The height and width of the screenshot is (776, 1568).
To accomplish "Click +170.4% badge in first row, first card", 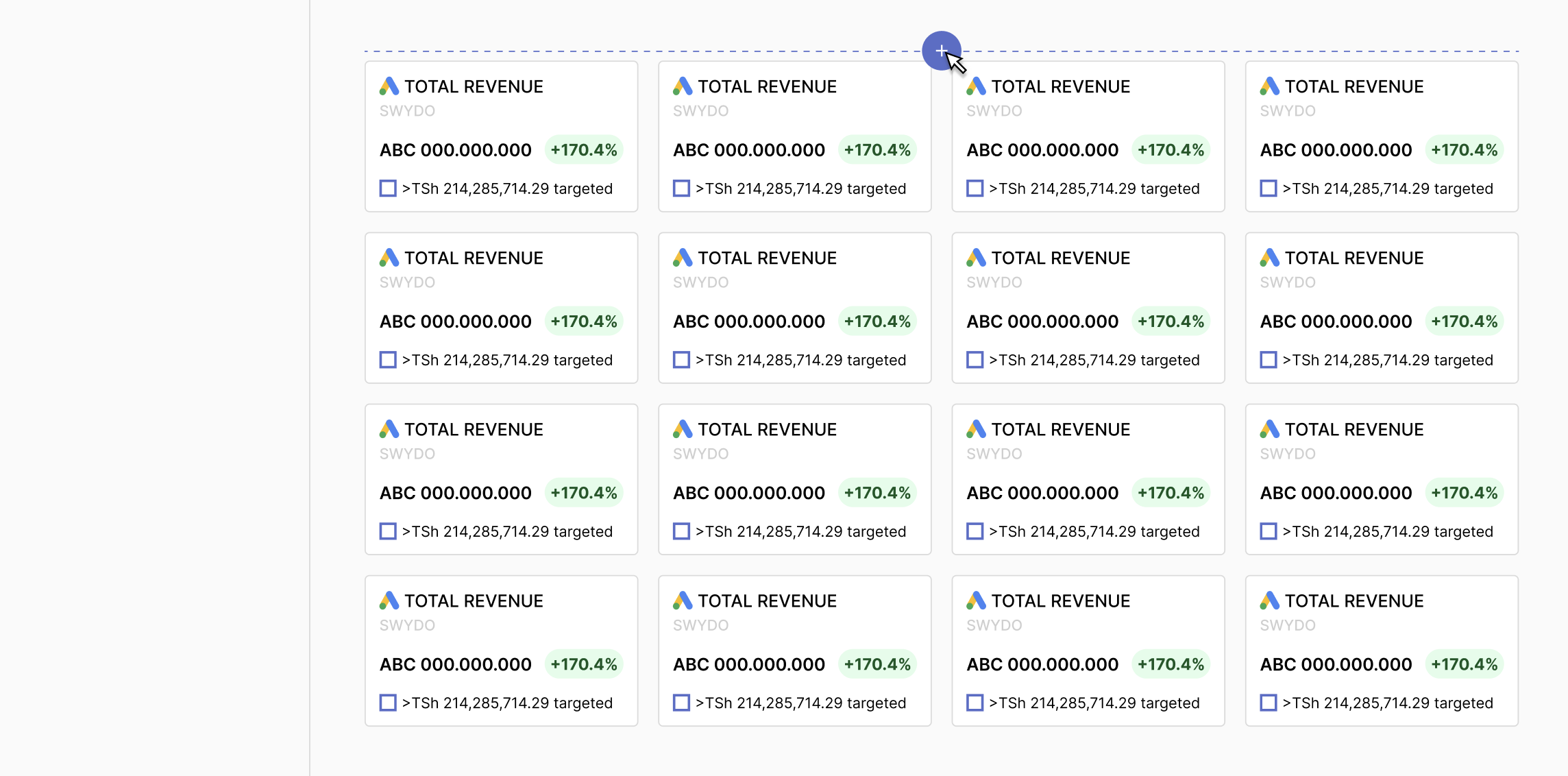I will click(x=584, y=150).
